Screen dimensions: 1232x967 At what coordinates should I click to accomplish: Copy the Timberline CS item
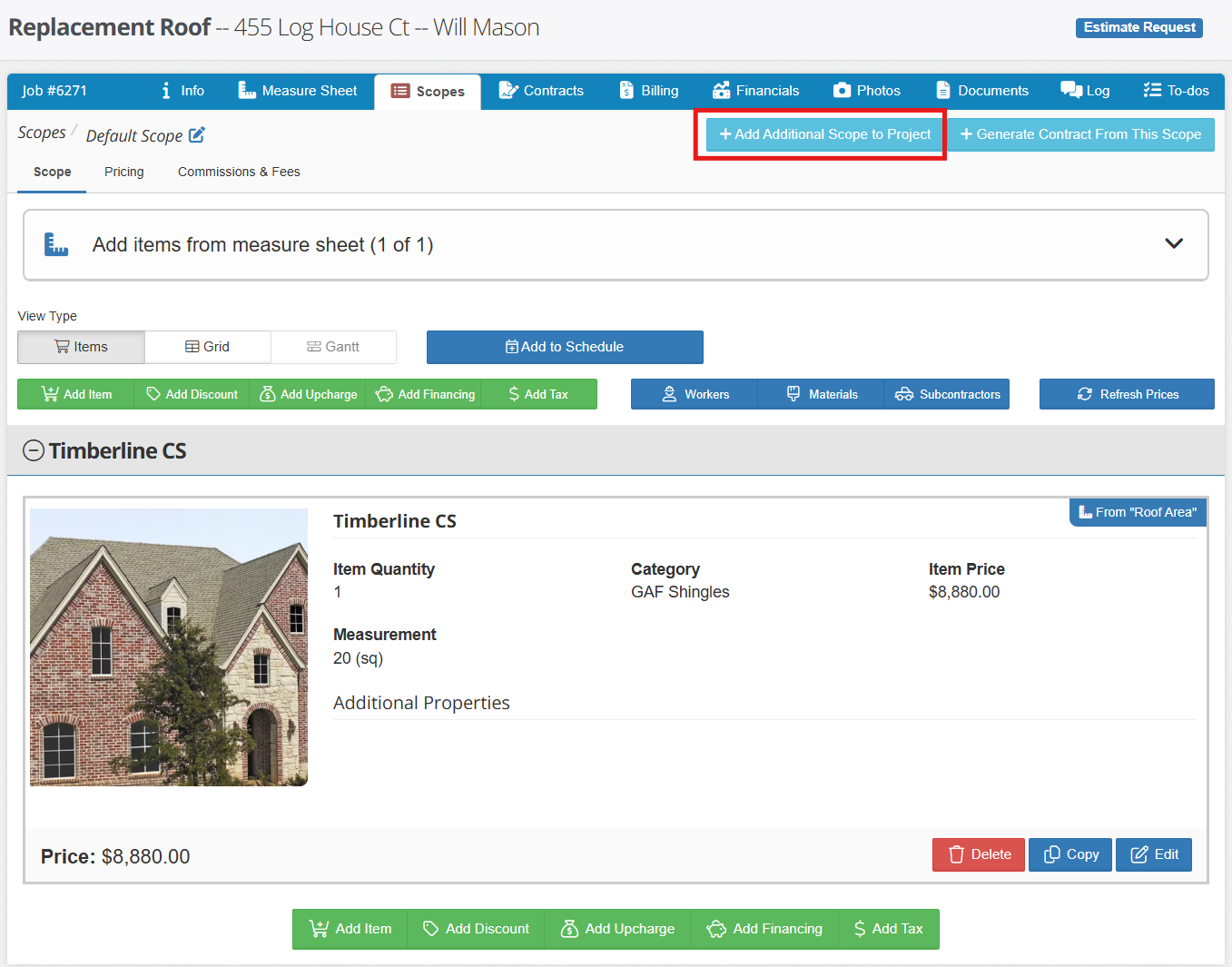pos(1070,854)
